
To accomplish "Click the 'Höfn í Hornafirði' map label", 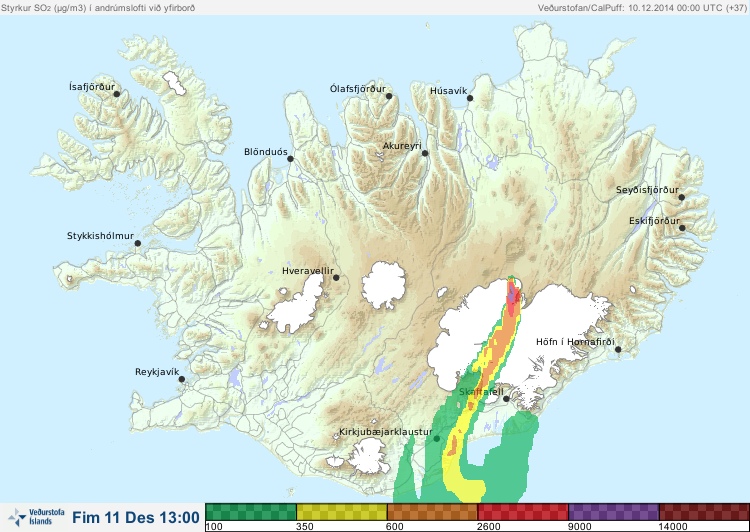I will pos(575,342).
